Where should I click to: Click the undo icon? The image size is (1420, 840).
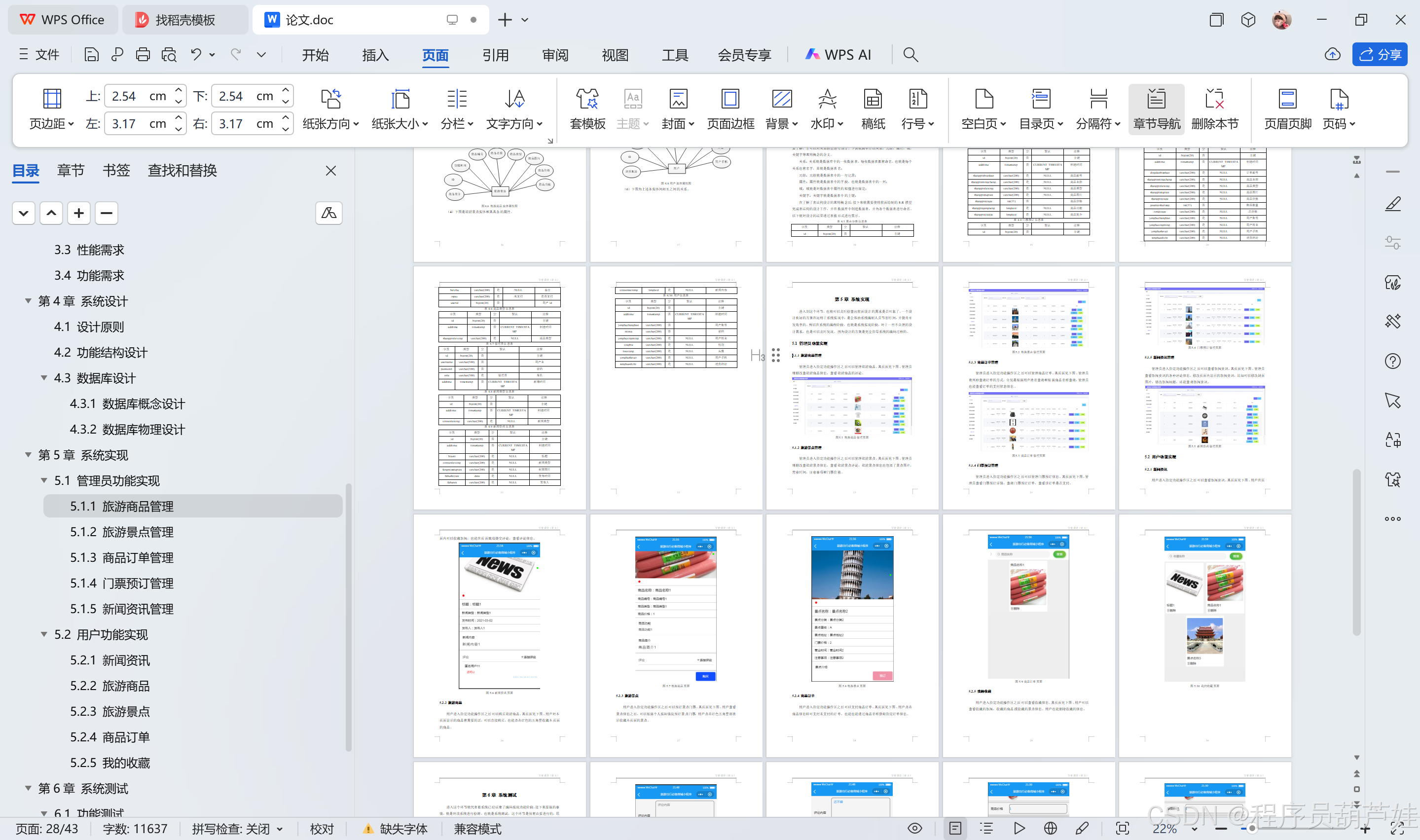coord(196,54)
